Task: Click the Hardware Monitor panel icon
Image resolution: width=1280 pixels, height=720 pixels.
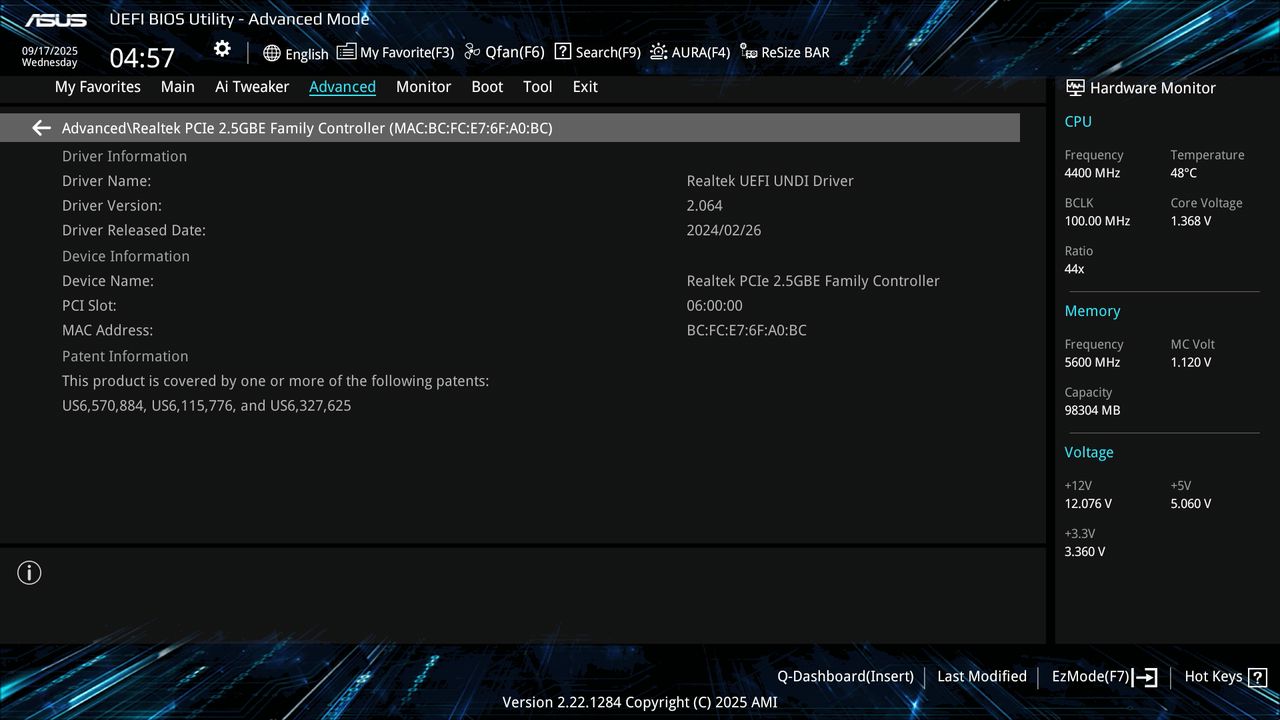Action: point(1074,87)
